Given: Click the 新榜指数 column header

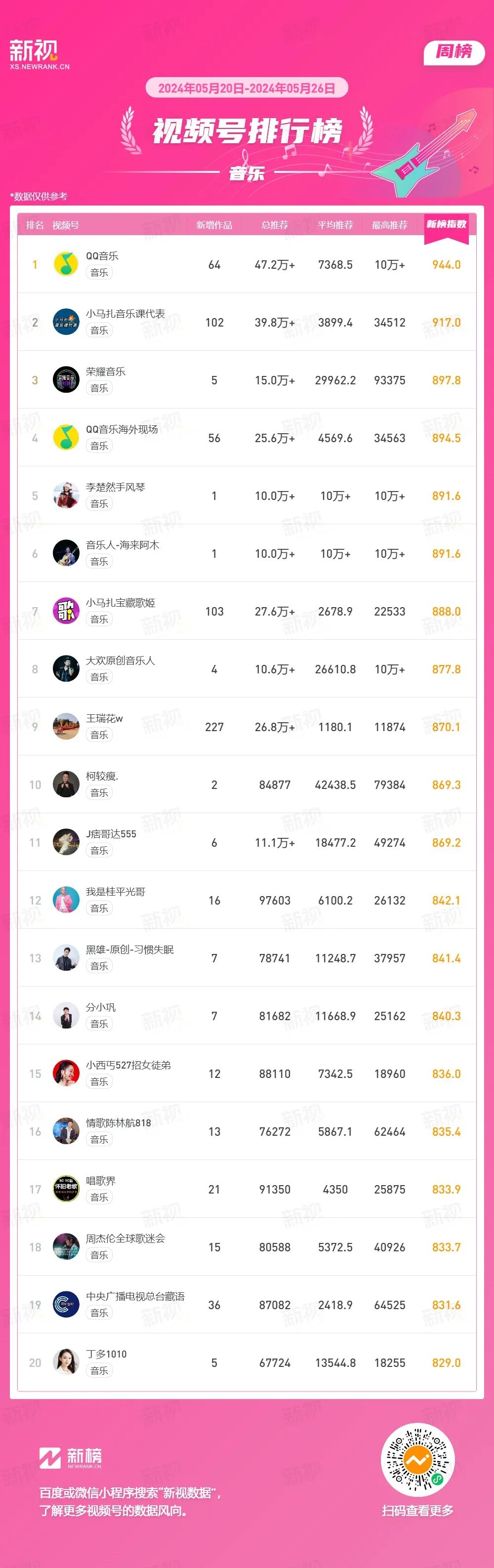Looking at the screenshot, I should (x=446, y=225).
